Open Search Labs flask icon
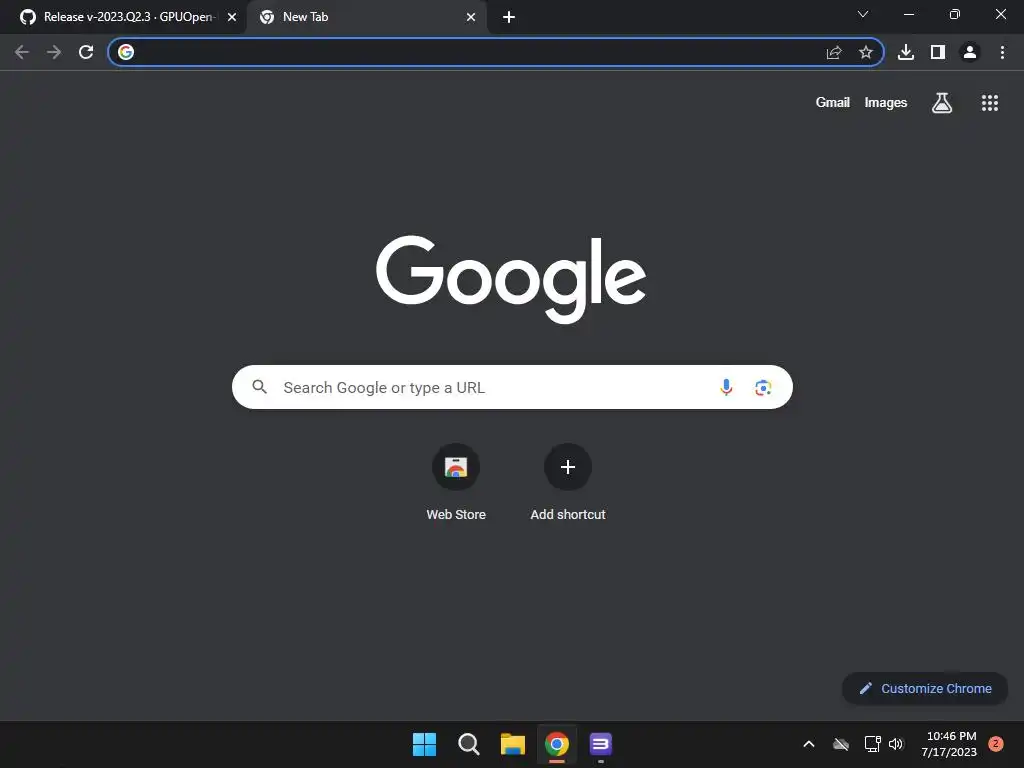 [942, 103]
